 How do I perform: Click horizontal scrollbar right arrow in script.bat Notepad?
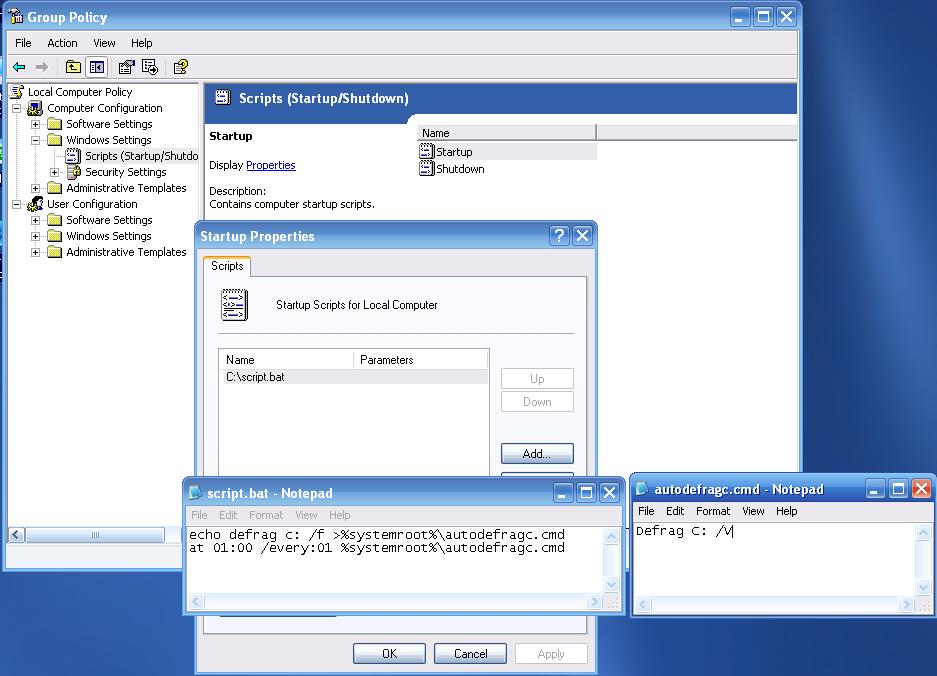[594, 602]
